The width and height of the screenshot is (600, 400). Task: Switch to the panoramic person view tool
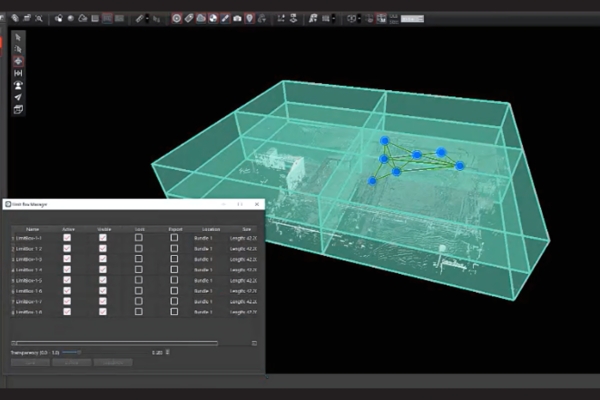(x=18, y=85)
